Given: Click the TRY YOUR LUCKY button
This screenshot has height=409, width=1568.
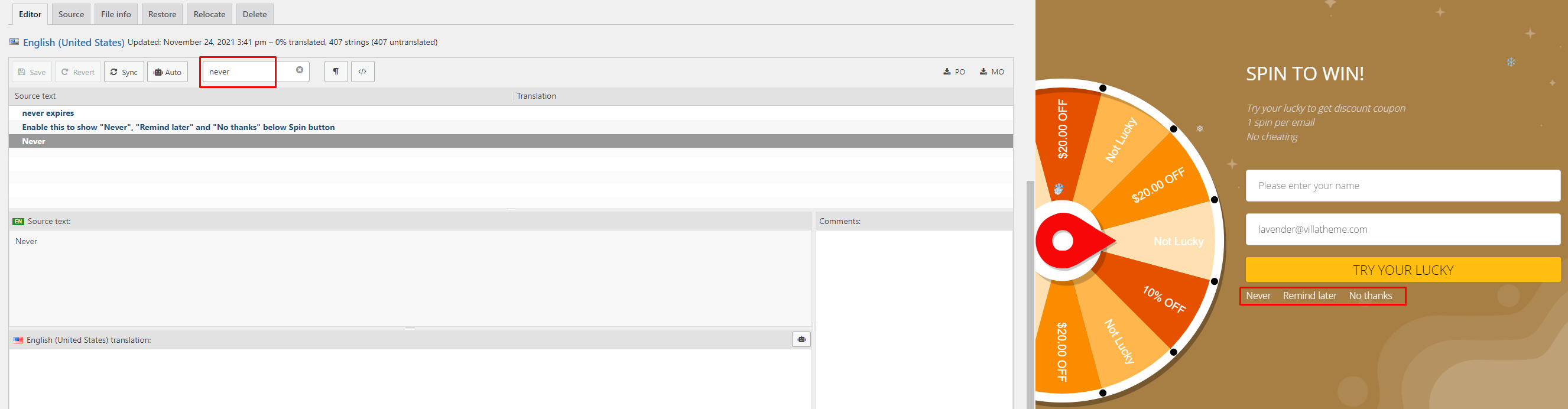Looking at the screenshot, I should click(1403, 270).
